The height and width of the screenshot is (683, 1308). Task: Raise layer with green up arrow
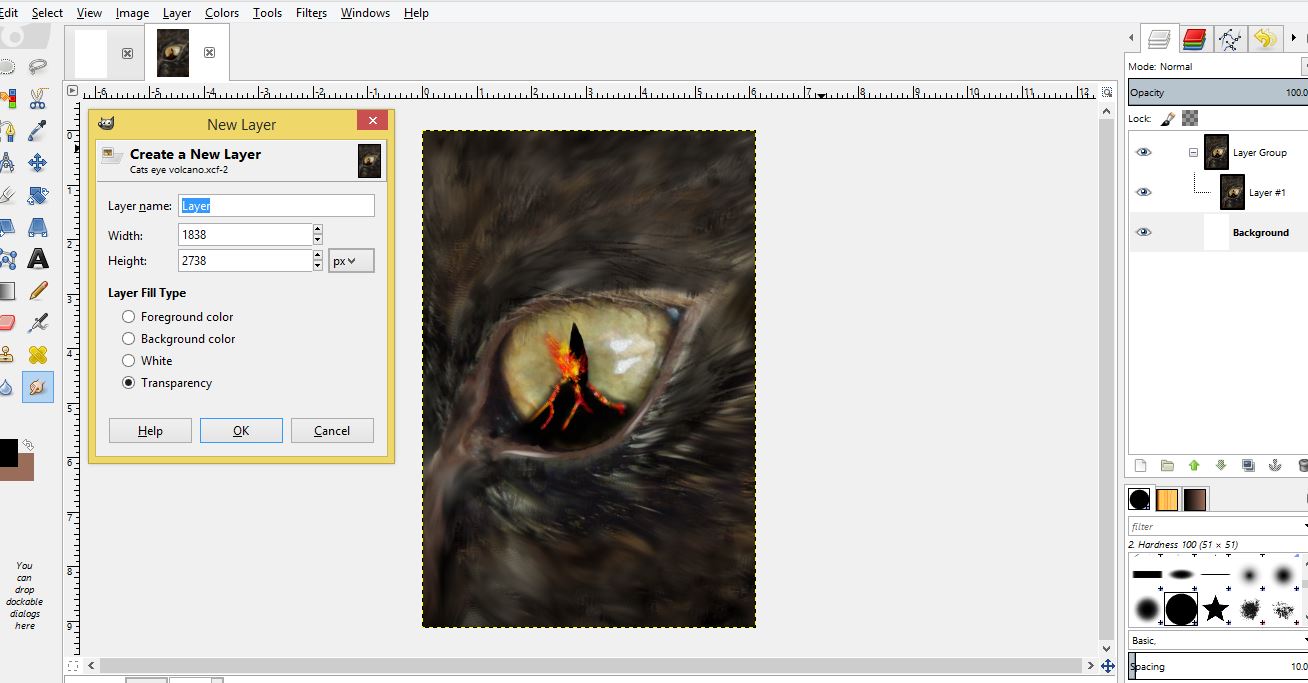coord(1194,465)
